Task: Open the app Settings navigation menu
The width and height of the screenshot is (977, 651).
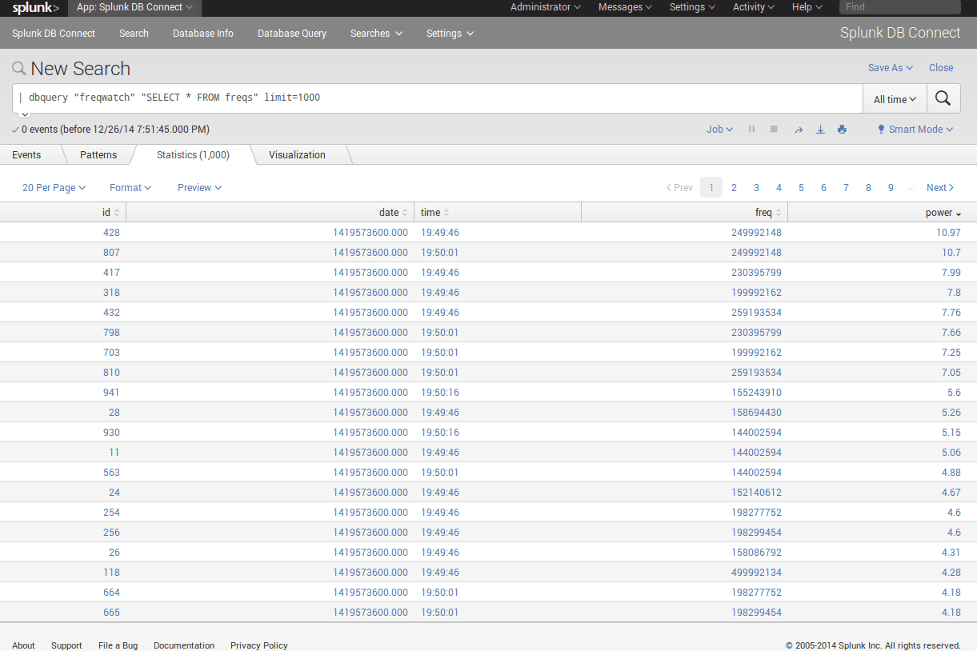Action: 450,33
